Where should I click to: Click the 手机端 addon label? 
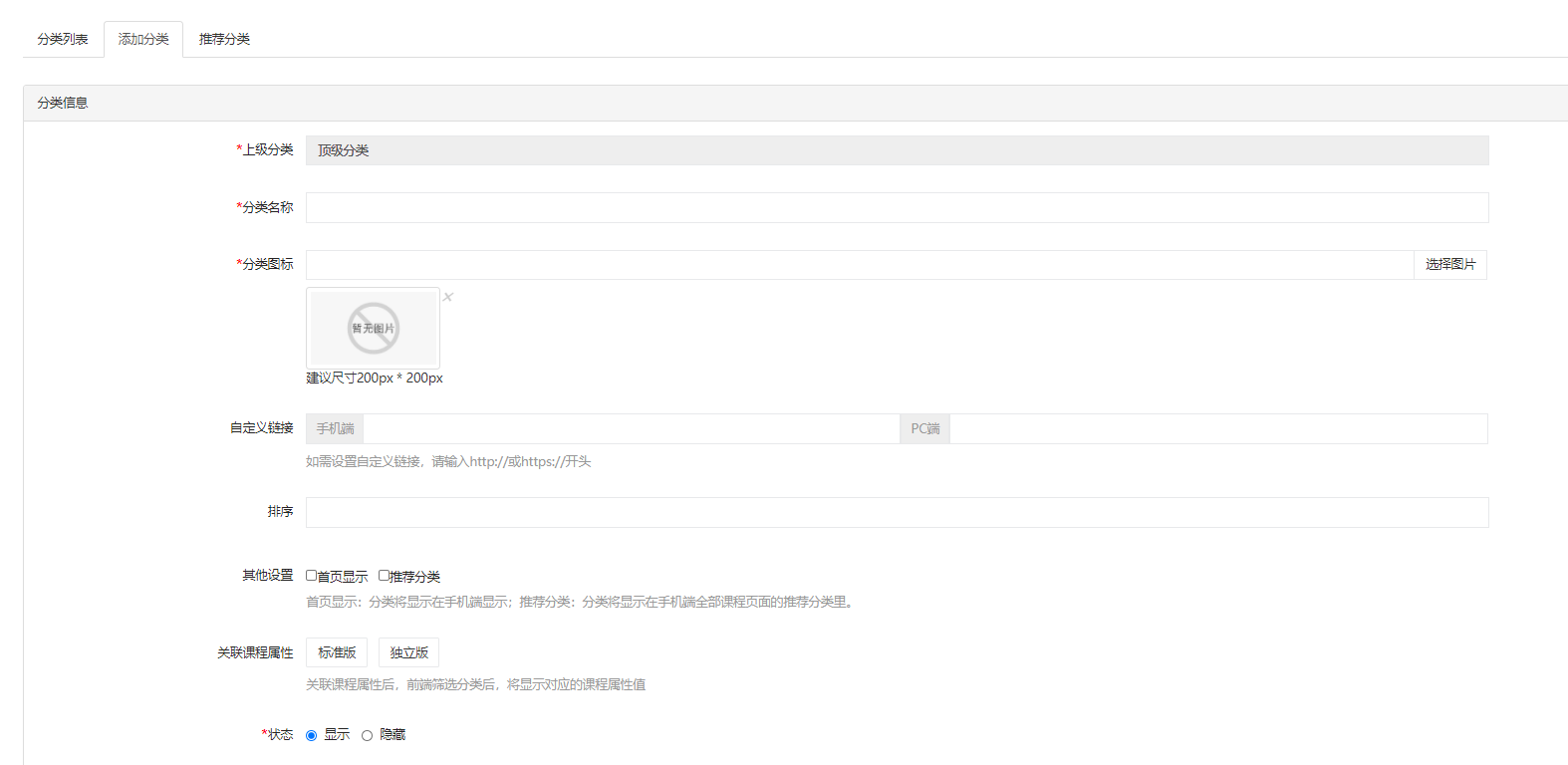(335, 428)
